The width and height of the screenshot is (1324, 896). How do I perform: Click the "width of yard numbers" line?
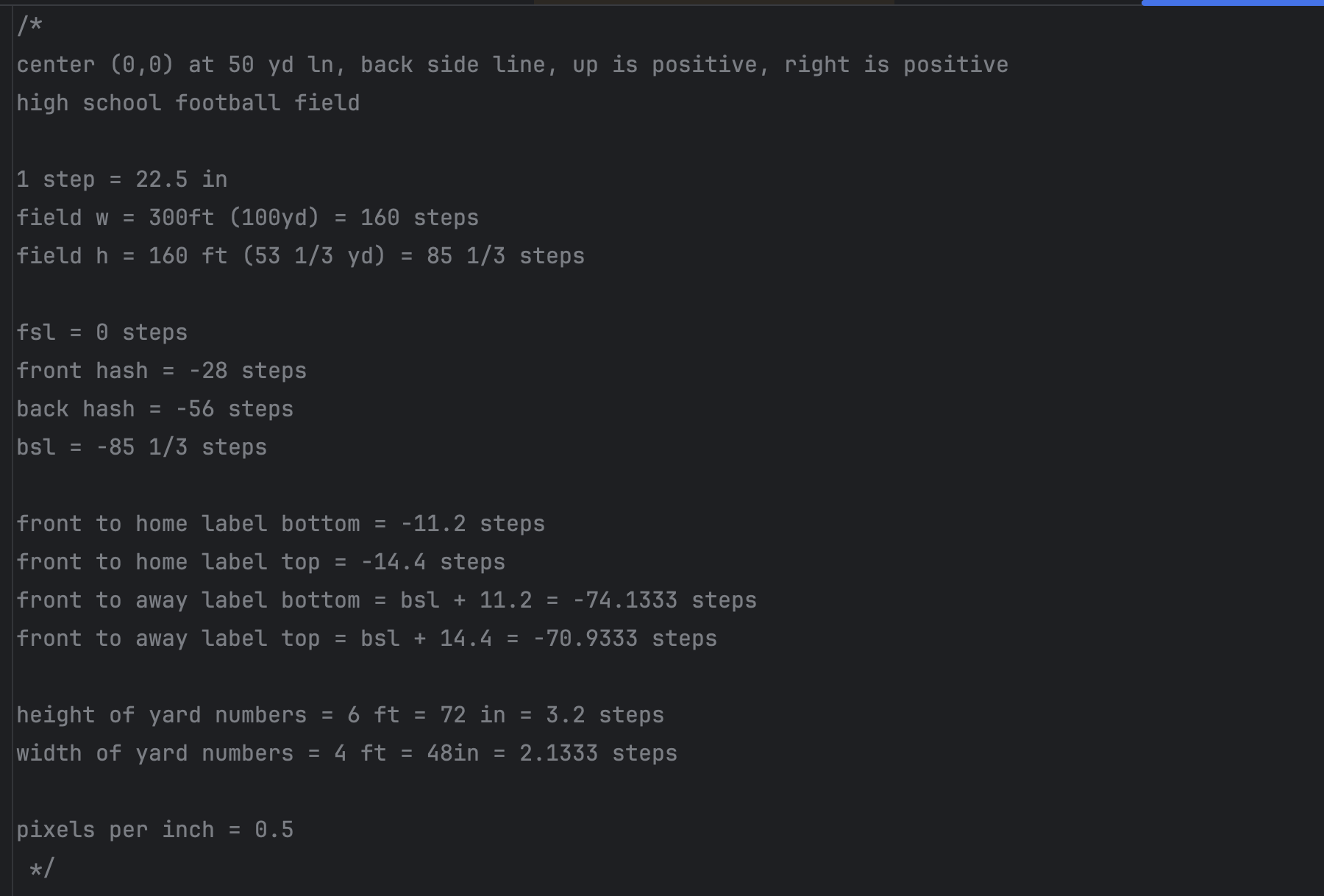(346, 753)
